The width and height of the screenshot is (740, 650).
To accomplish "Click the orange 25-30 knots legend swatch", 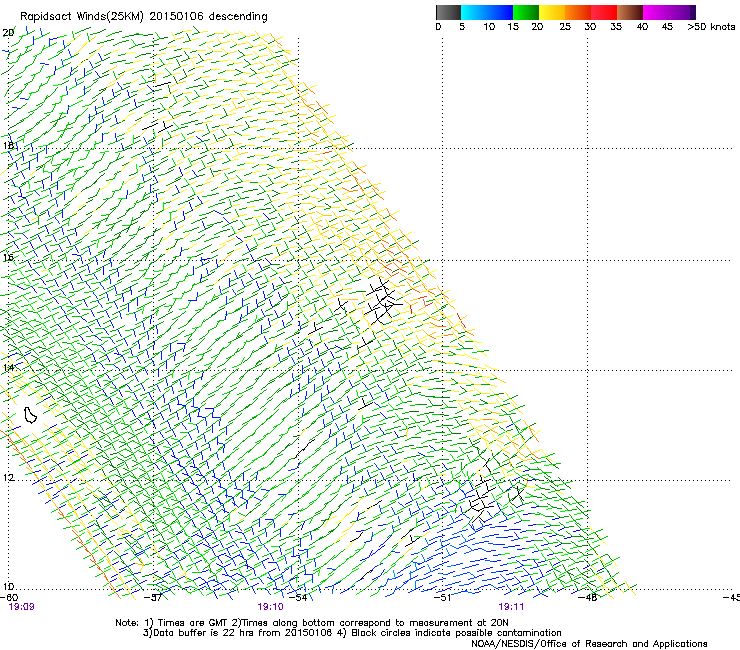I will point(578,12).
